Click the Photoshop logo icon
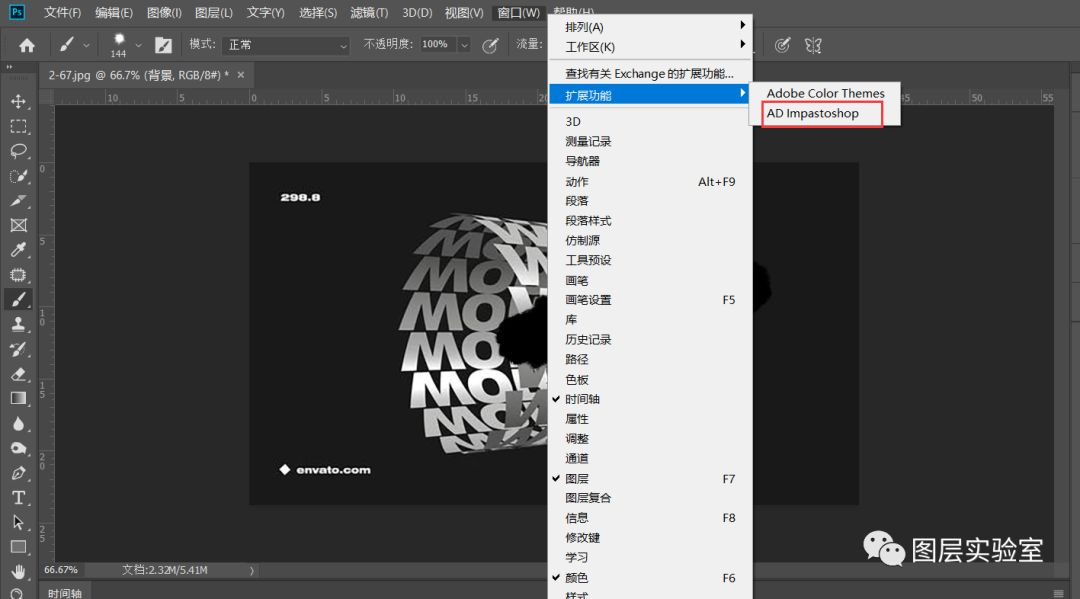This screenshot has width=1080, height=599. click(17, 12)
